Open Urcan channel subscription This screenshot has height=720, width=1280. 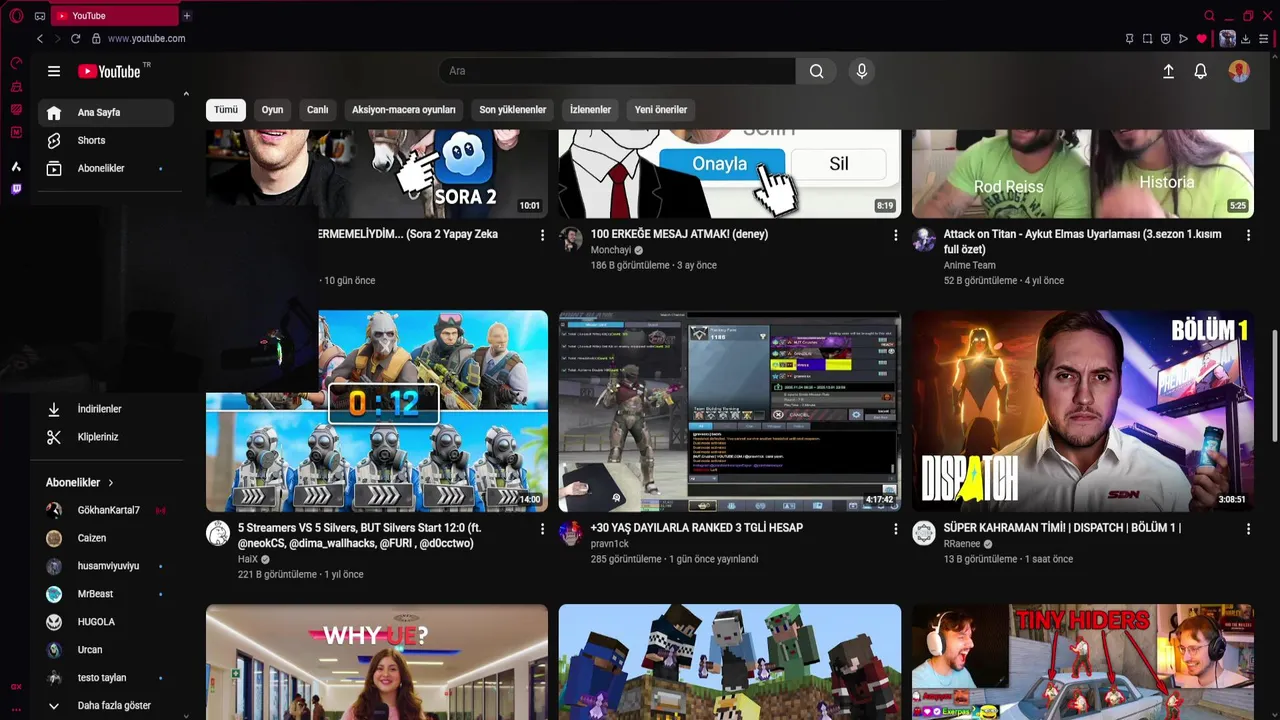point(106,650)
